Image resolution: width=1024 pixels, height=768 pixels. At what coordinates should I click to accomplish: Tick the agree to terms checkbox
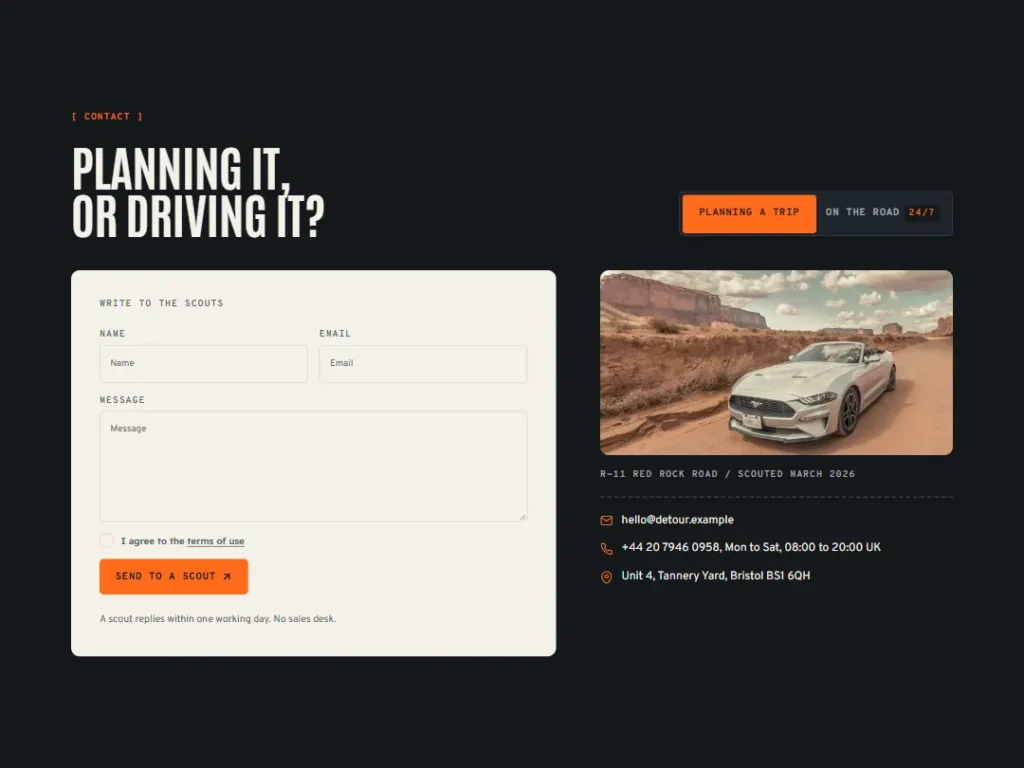106,540
